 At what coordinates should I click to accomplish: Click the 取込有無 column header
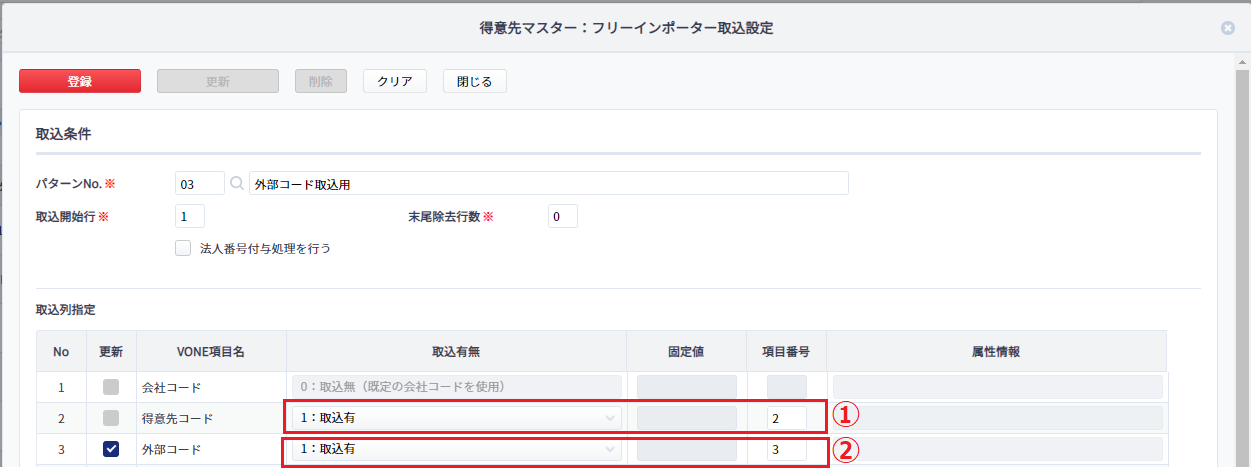click(457, 351)
